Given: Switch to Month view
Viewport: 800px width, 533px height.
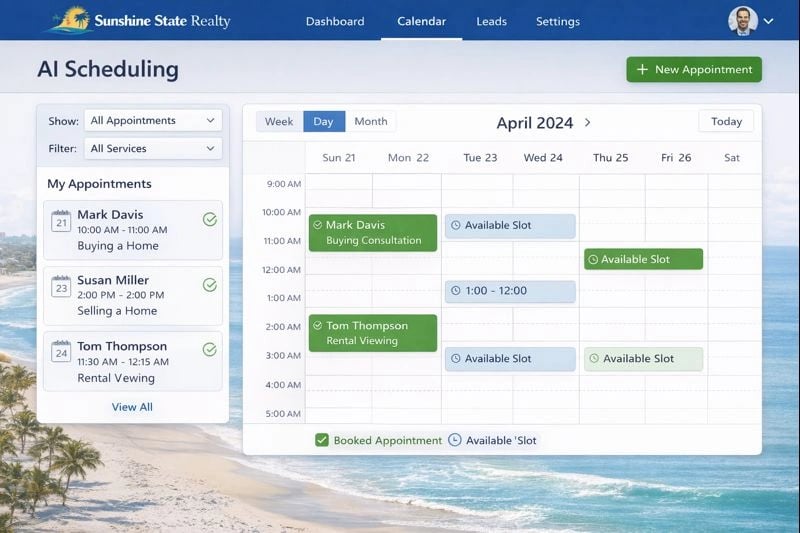Looking at the screenshot, I should click(370, 121).
